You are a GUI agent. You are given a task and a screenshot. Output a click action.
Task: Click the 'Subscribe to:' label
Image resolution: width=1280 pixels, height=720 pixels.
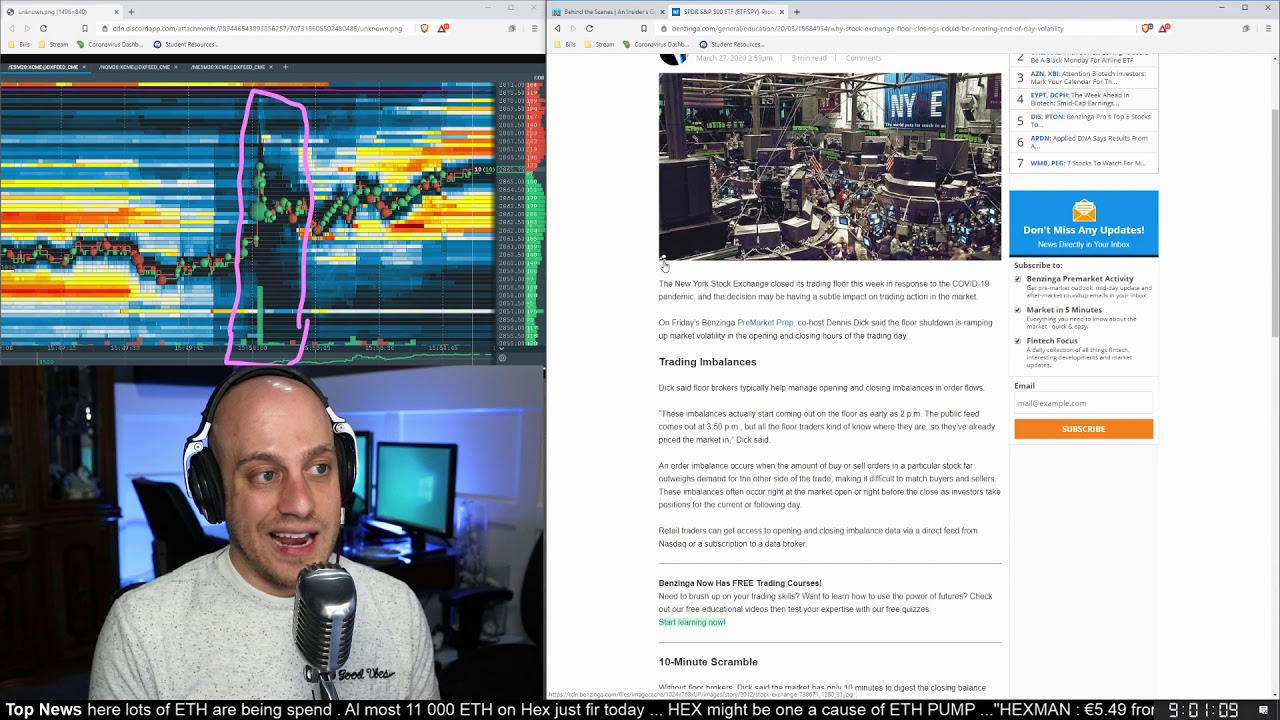[1038, 266]
